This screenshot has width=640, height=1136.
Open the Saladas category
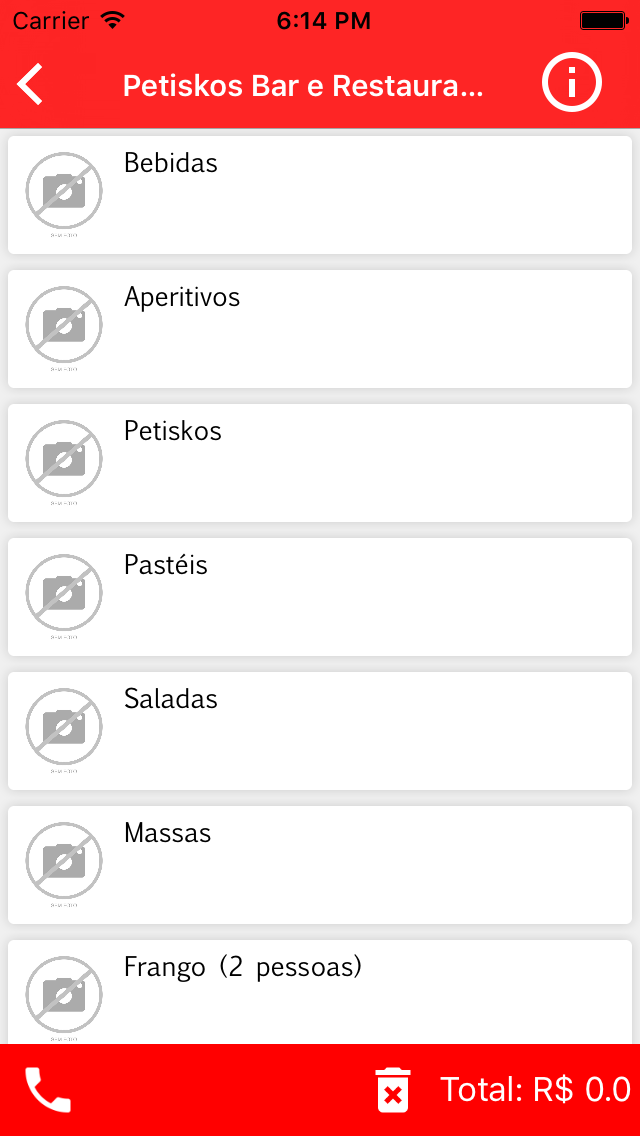coord(171,699)
